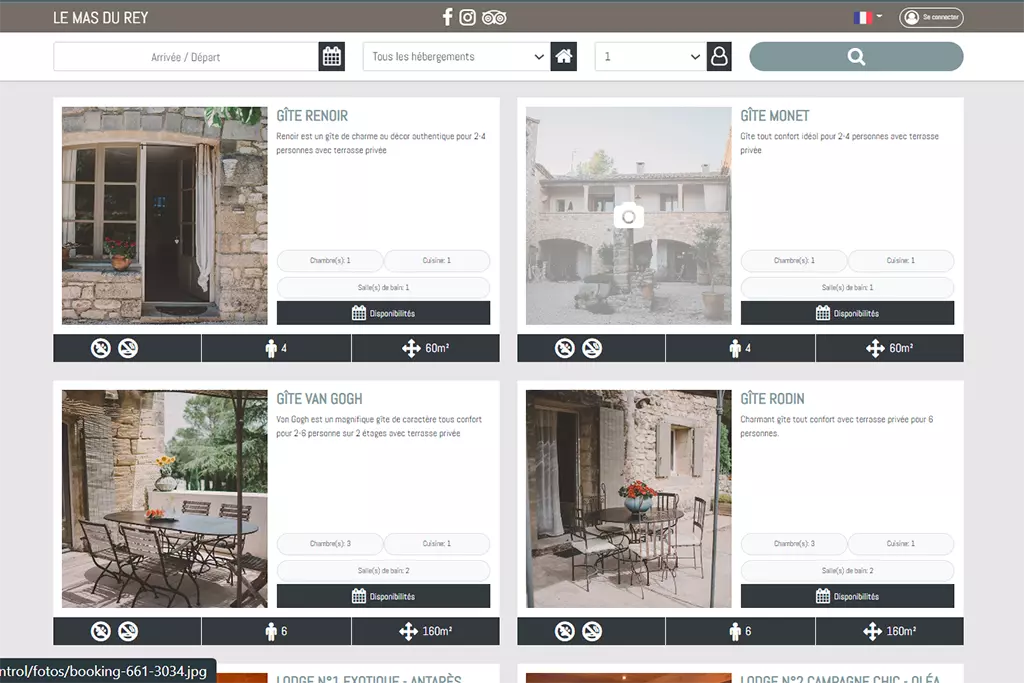Click the no-smoking icon under Gîte Van Gogh

coord(128,631)
